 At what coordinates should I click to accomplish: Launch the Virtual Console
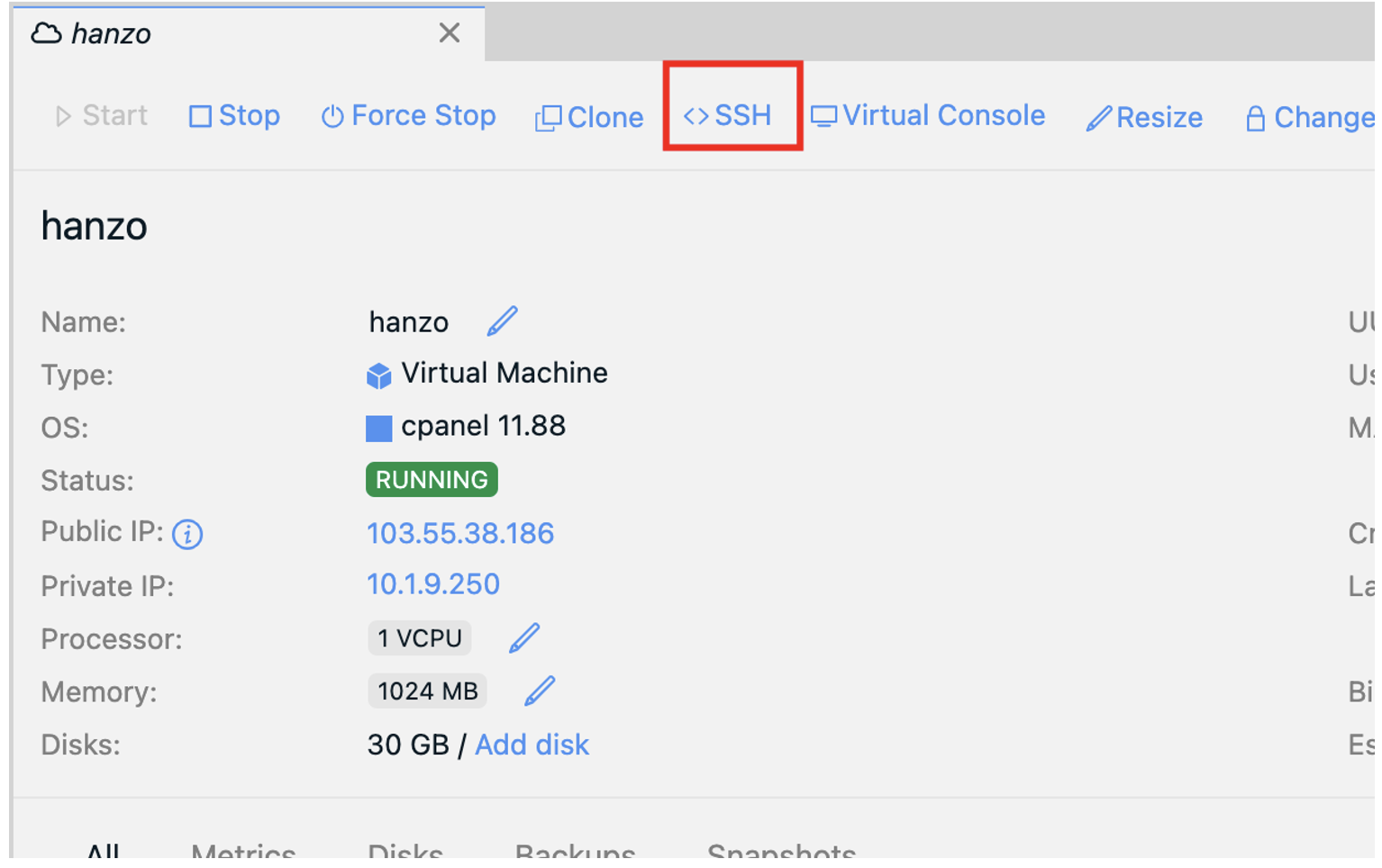(x=928, y=115)
